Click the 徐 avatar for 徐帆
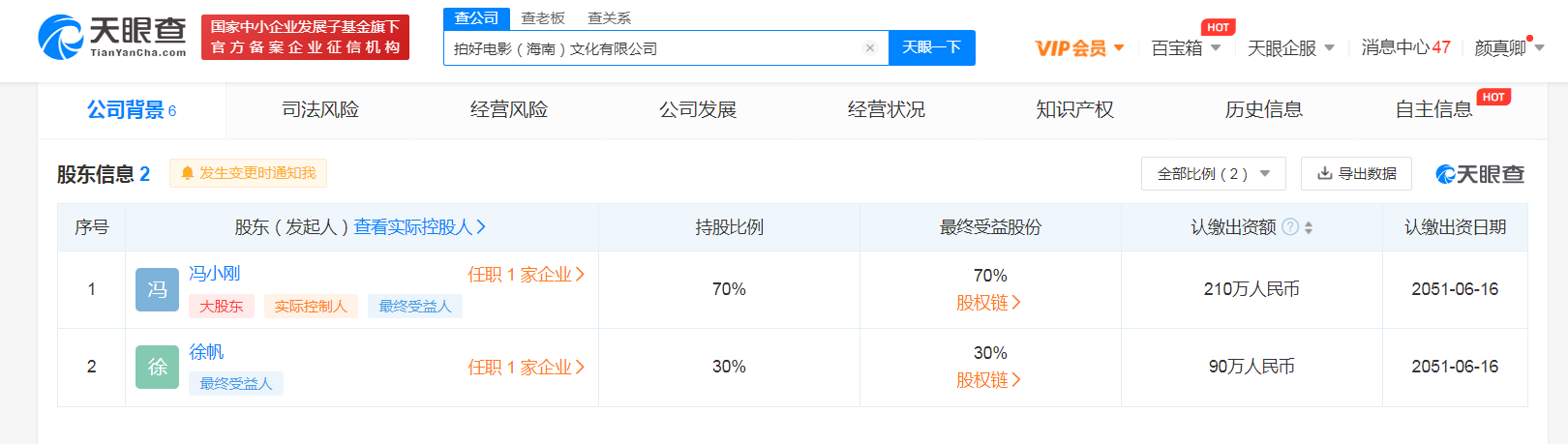 tap(157, 367)
